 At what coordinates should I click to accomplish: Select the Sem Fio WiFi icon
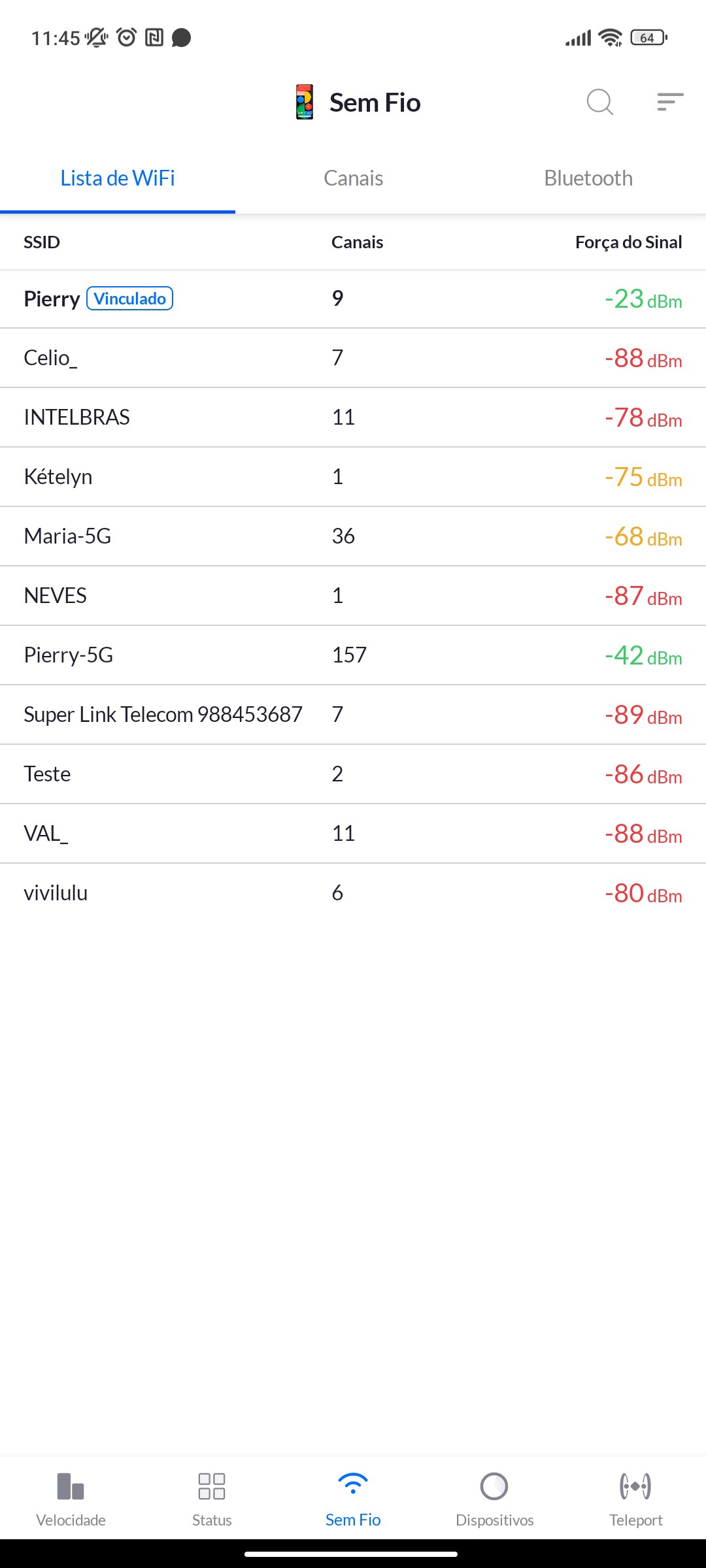point(353,1484)
